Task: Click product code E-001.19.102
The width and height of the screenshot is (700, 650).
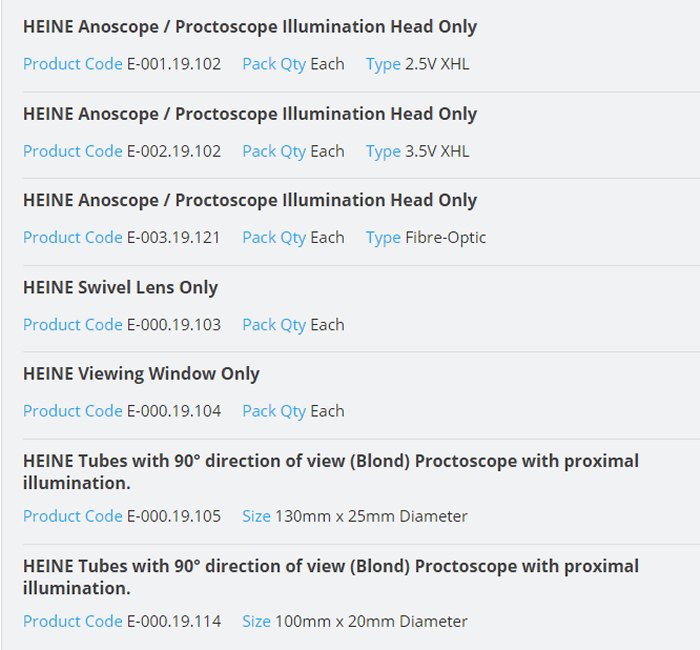Action: tap(174, 64)
